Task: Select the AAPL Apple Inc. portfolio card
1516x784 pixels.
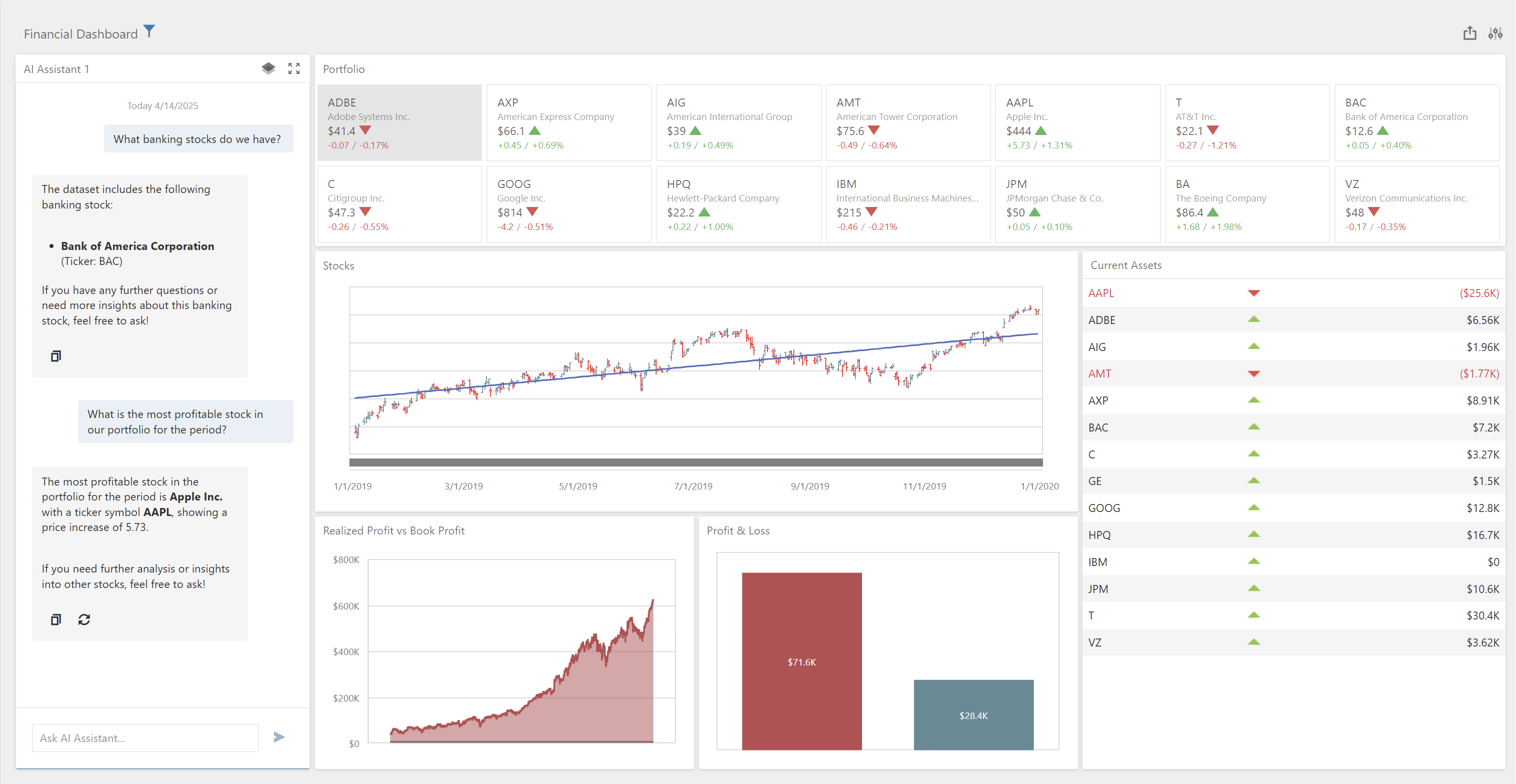Action: pos(1077,122)
